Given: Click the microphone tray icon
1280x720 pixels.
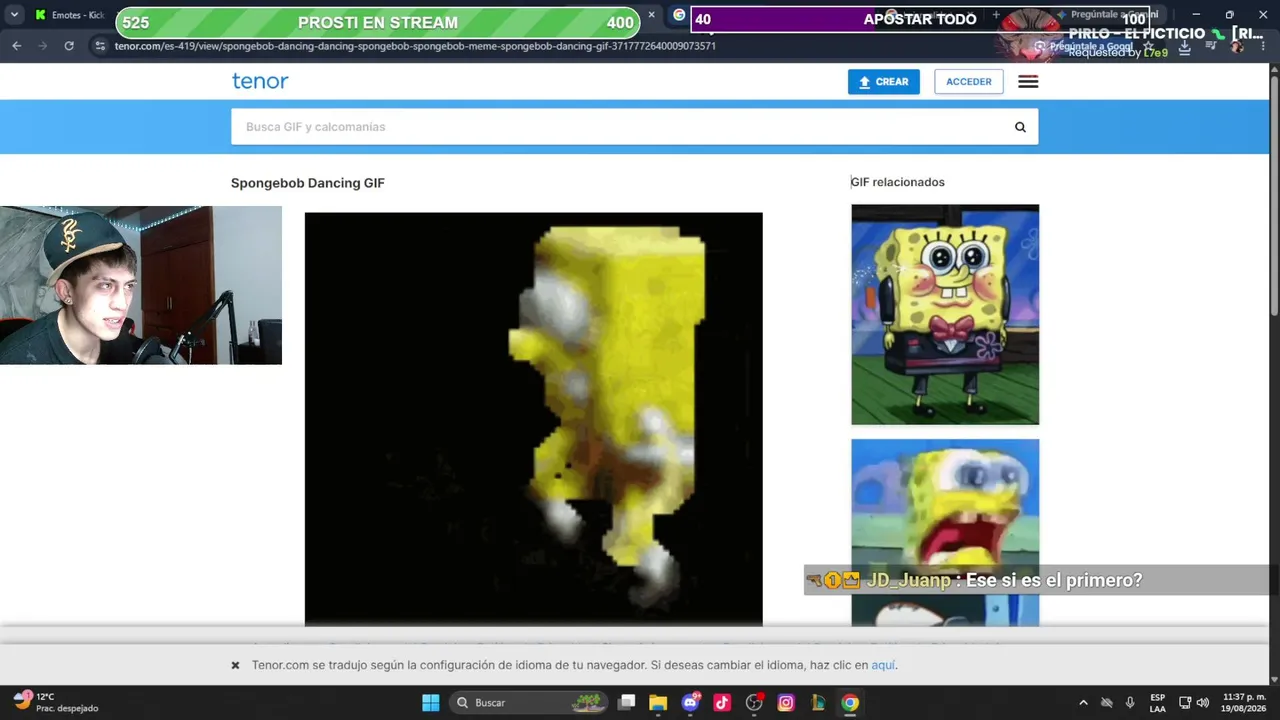Looking at the screenshot, I should [x=1130, y=703].
